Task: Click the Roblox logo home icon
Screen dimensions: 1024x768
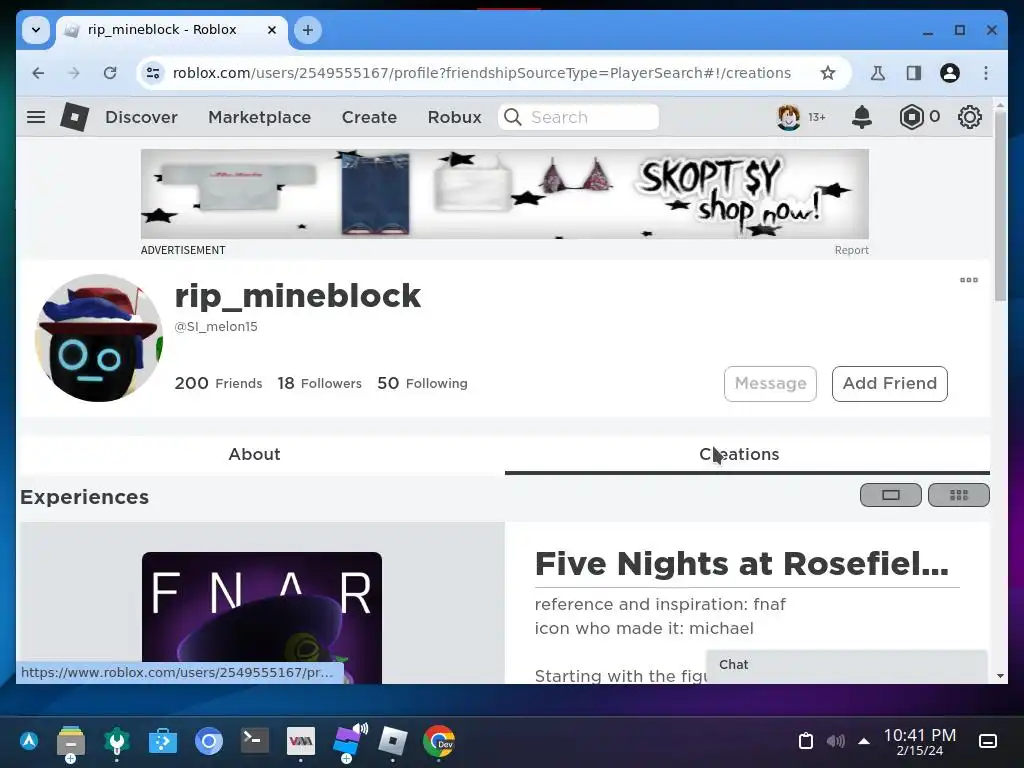Action: click(x=74, y=117)
